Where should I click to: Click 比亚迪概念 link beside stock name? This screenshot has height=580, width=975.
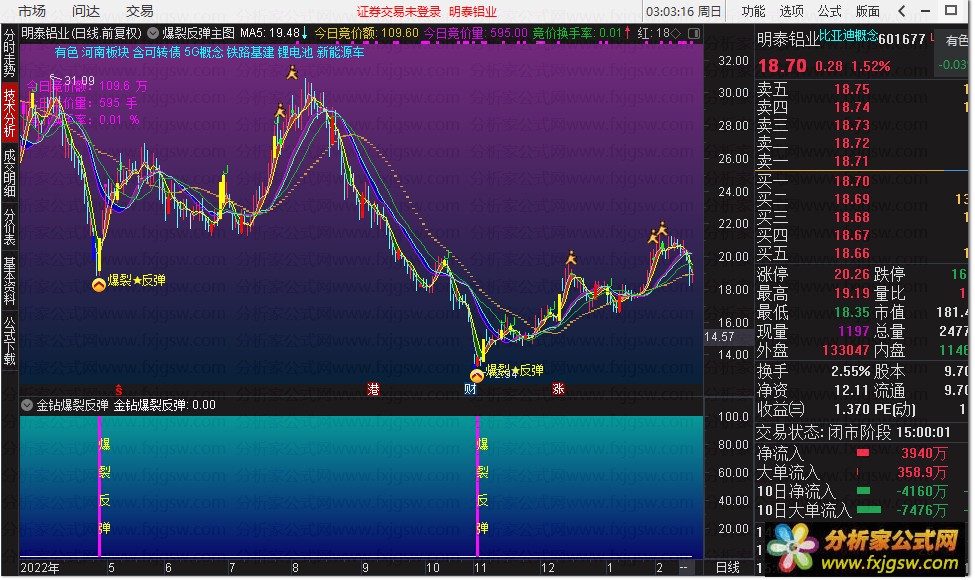848,35
